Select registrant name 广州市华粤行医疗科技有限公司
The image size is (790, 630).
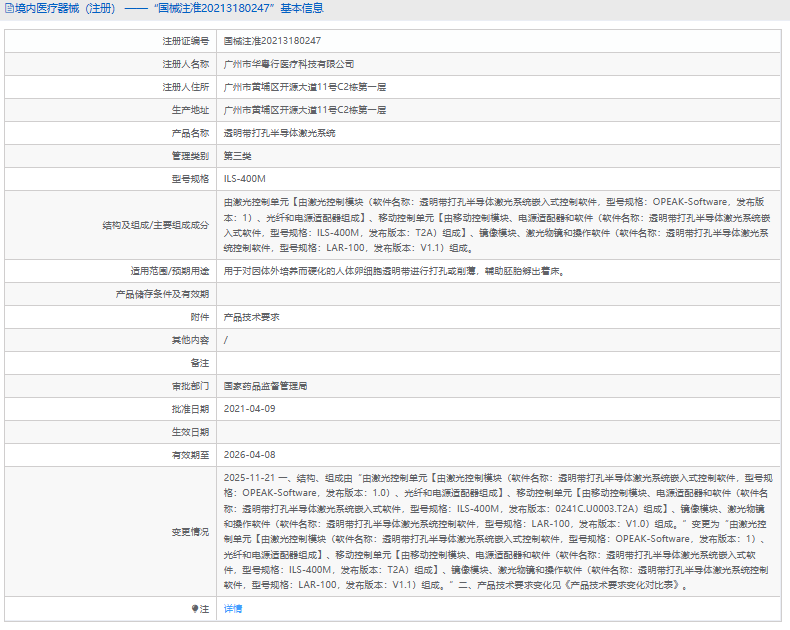[289, 64]
